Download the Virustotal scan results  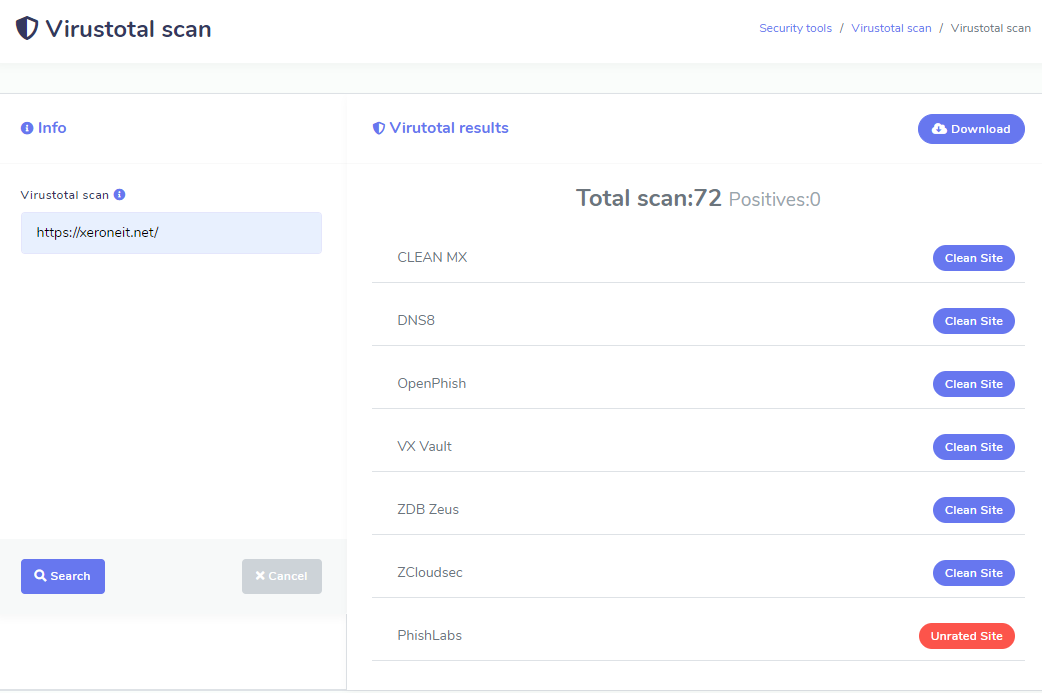[x=970, y=129]
